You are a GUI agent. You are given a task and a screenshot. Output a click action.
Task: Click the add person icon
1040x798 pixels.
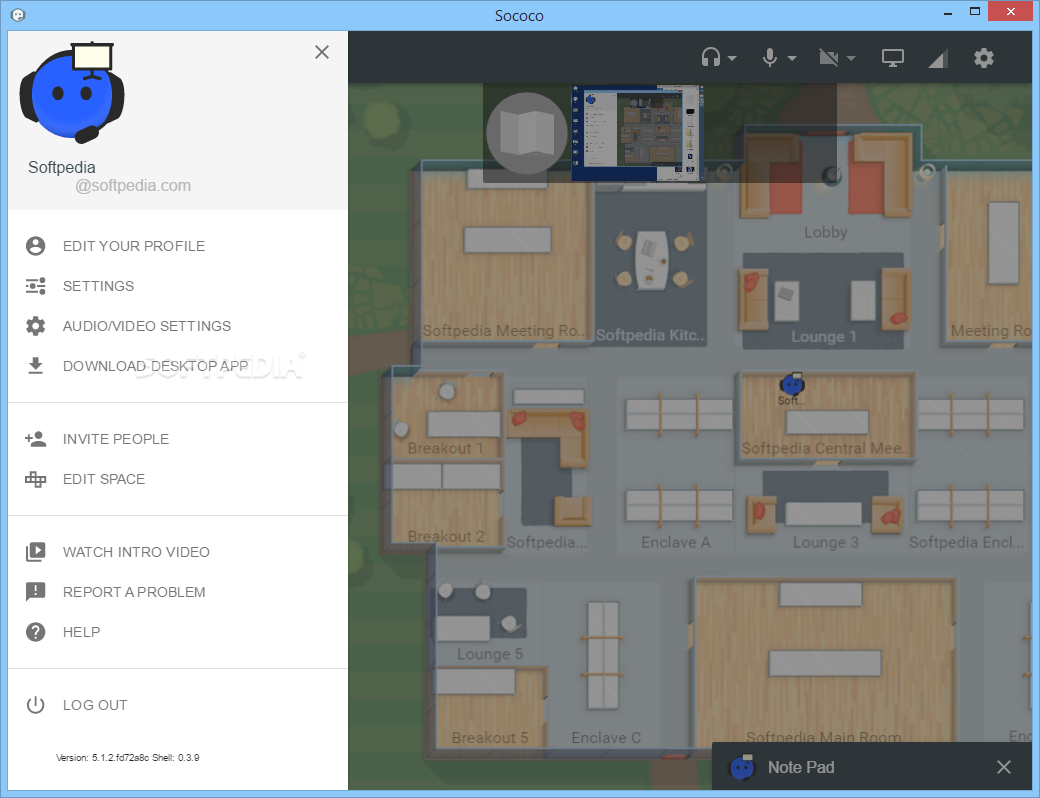click(36, 438)
